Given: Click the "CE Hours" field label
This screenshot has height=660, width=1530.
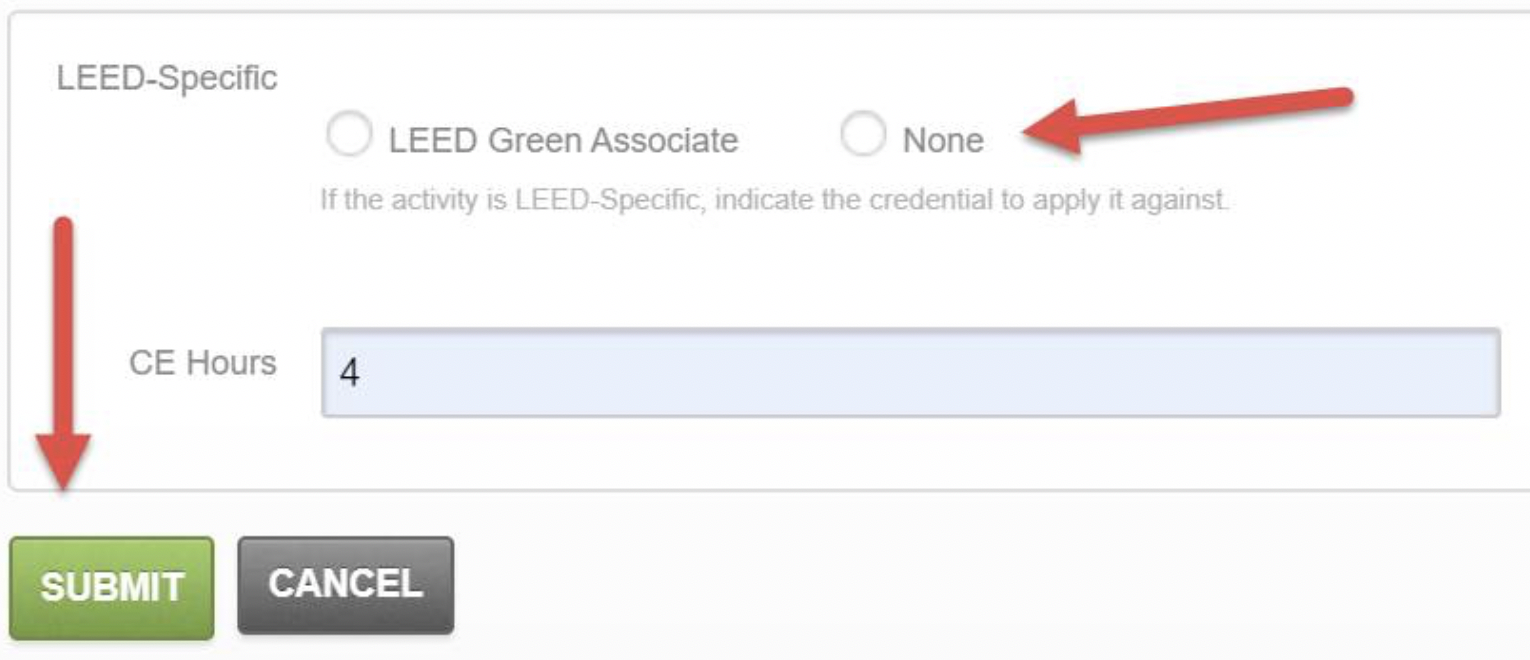Looking at the screenshot, I should [x=203, y=362].
